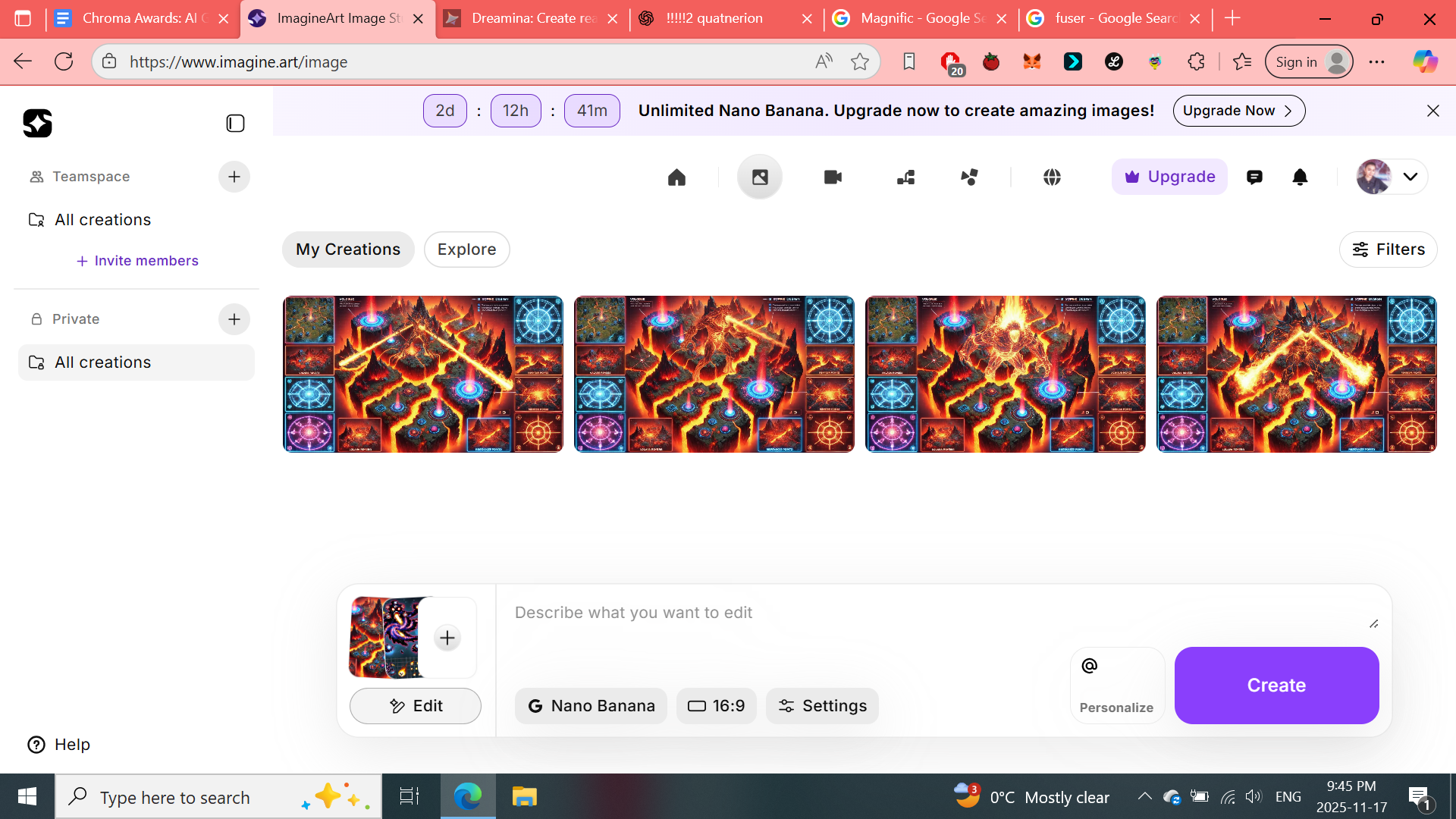Click the notifications bell icon
The width and height of the screenshot is (1456, 819).
click(x=1300, y=177)
